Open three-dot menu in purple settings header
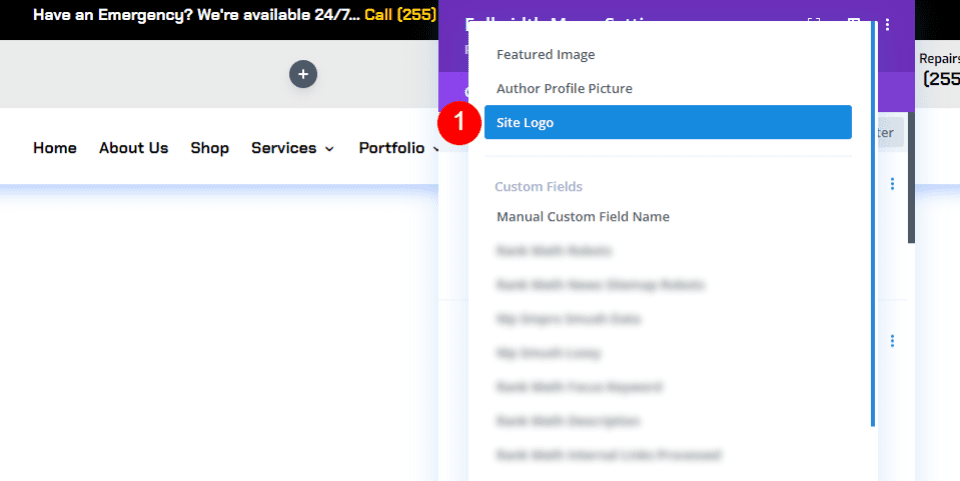960x481 pixels. click(x=888, y=24)
